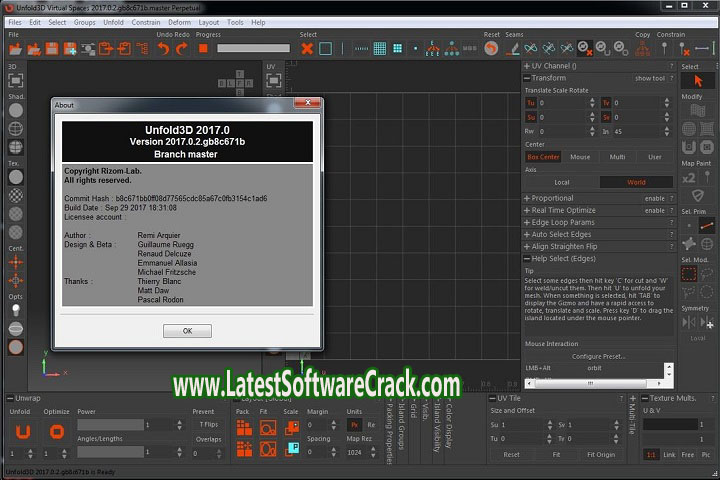The width and height of the screenshot is (720, 480).
Task: Open the Groups menu
Action: [84, 22]
